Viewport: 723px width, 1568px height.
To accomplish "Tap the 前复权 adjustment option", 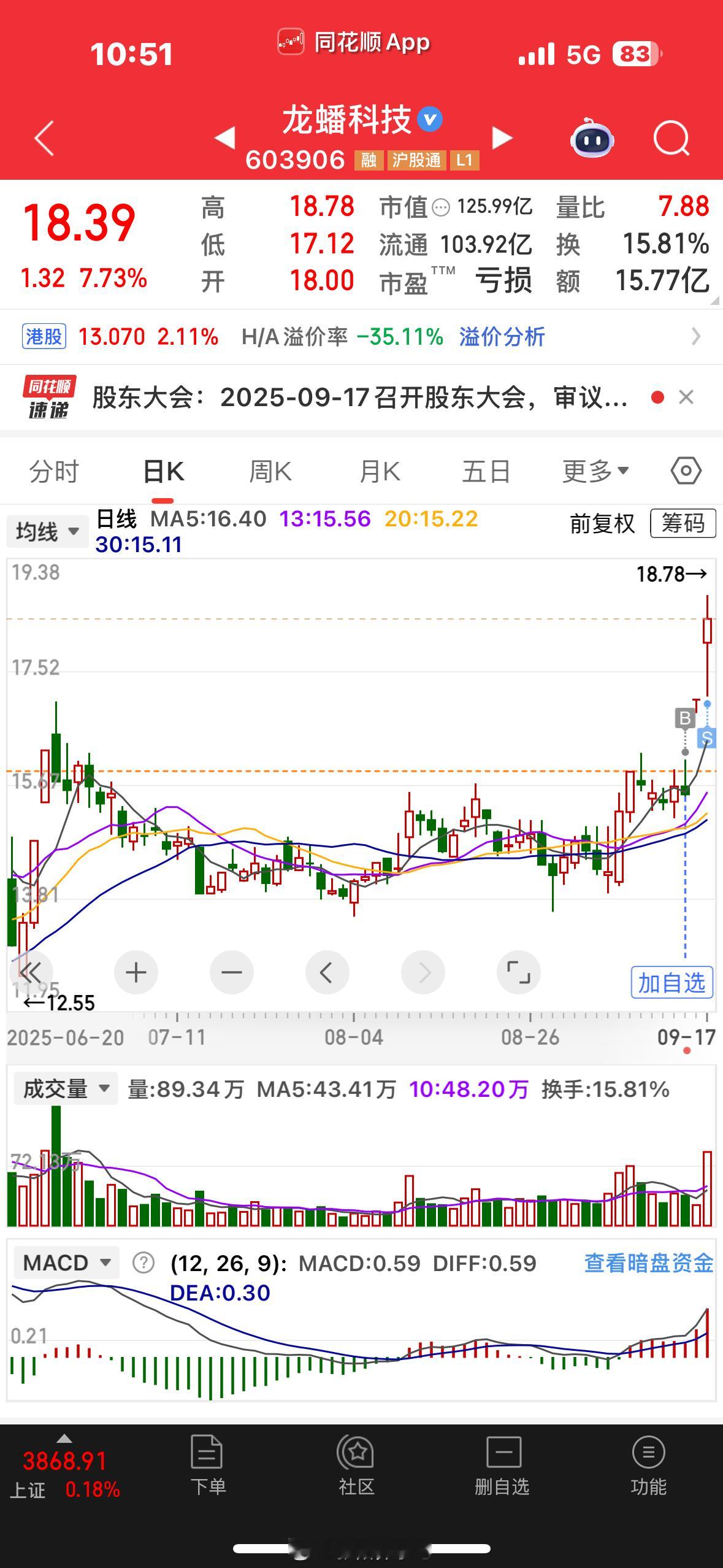I will (x=602, y=524).
